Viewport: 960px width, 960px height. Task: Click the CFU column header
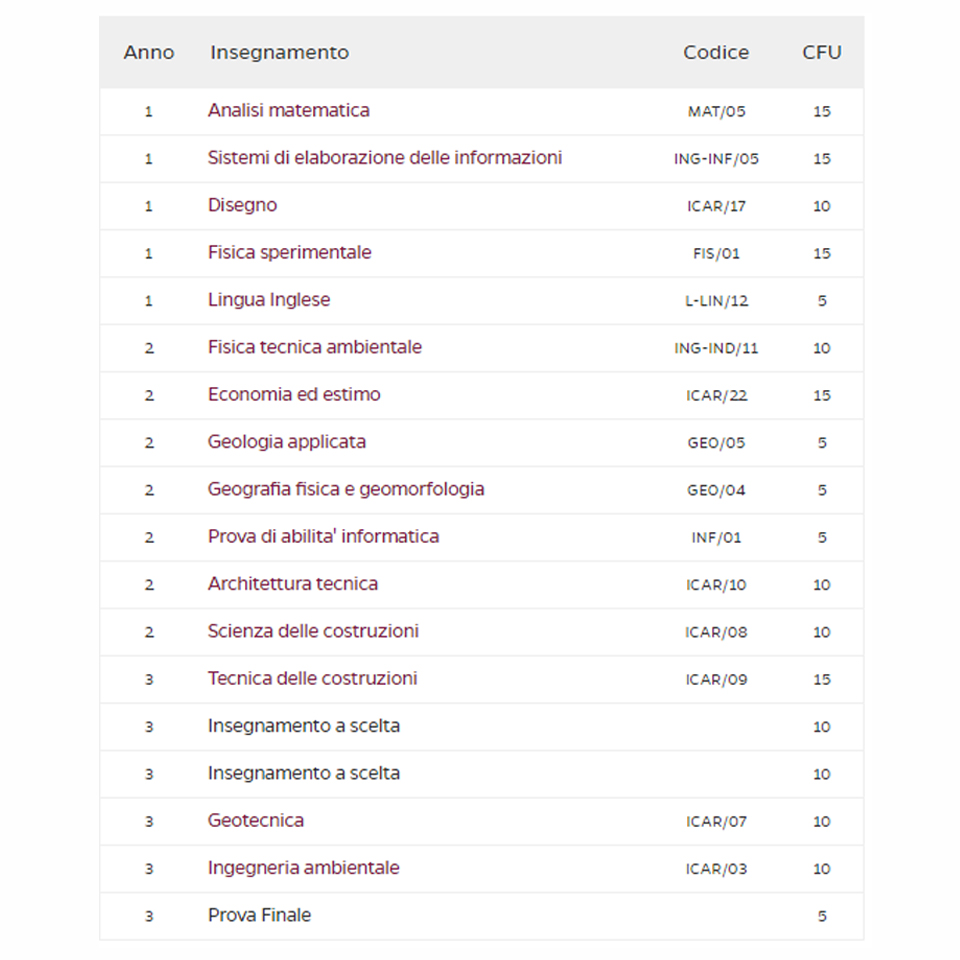[x=822, y=53]
